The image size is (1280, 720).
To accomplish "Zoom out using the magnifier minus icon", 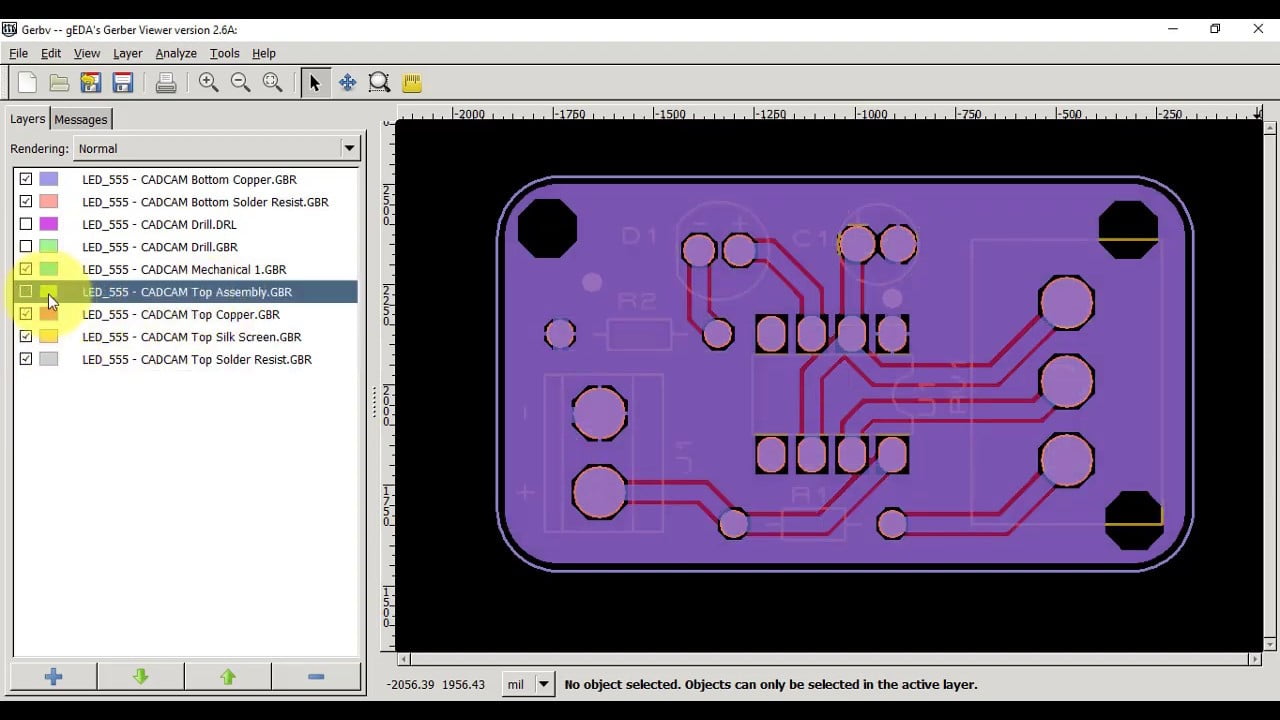I will pyautogui.click(x=240, y=83).
